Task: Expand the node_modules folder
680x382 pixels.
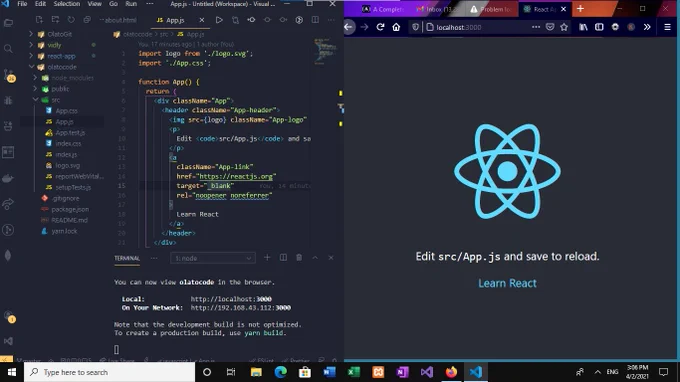Action: tap(36, 78)
